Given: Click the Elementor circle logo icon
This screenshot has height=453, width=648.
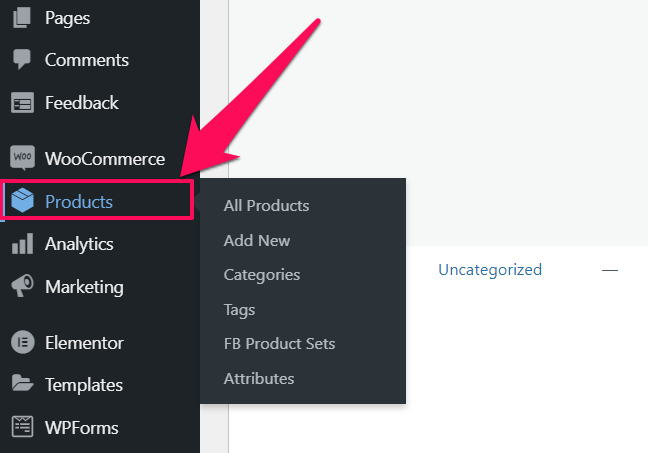Looking at the screenshot, I should (22, 342).
